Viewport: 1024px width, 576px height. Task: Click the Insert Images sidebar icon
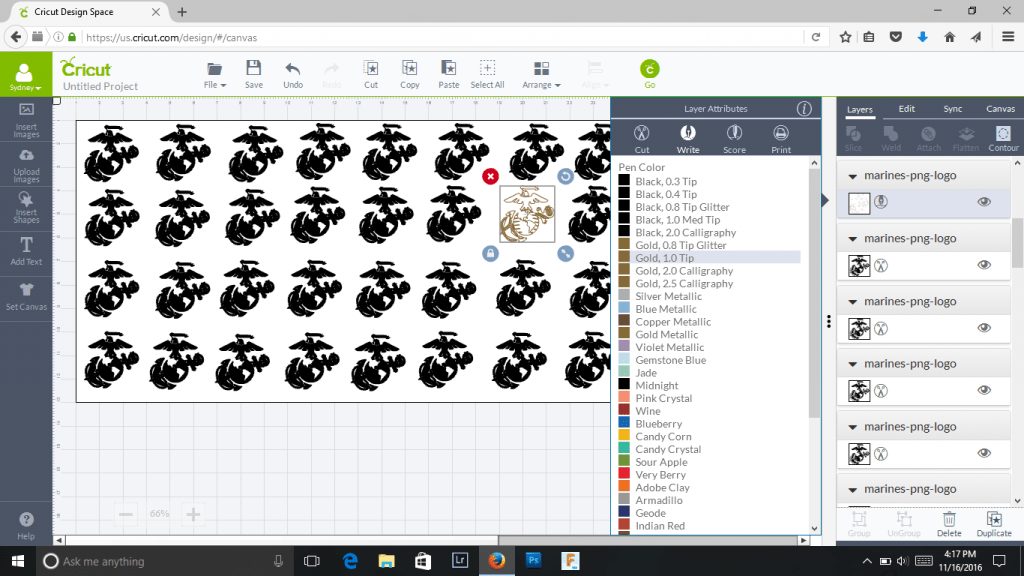(x=27, y=114)
